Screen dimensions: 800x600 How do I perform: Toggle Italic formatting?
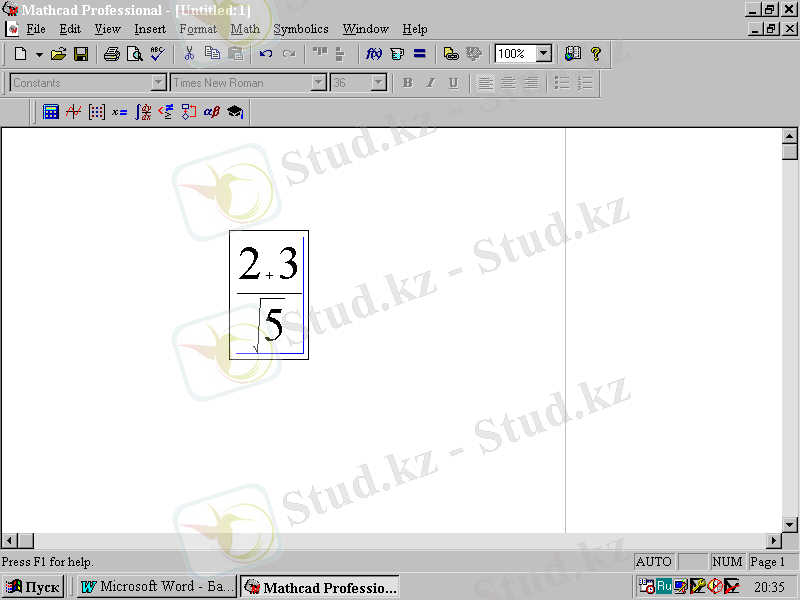coord(431,83)
